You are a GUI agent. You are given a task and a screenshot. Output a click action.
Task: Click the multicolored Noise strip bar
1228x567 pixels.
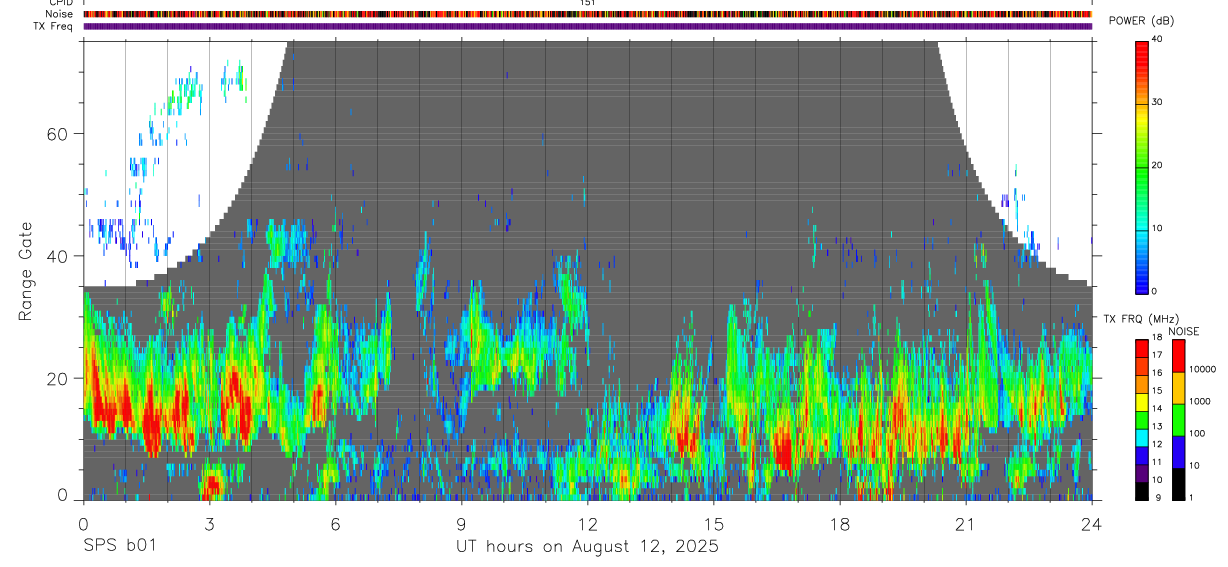coord(588,14)
